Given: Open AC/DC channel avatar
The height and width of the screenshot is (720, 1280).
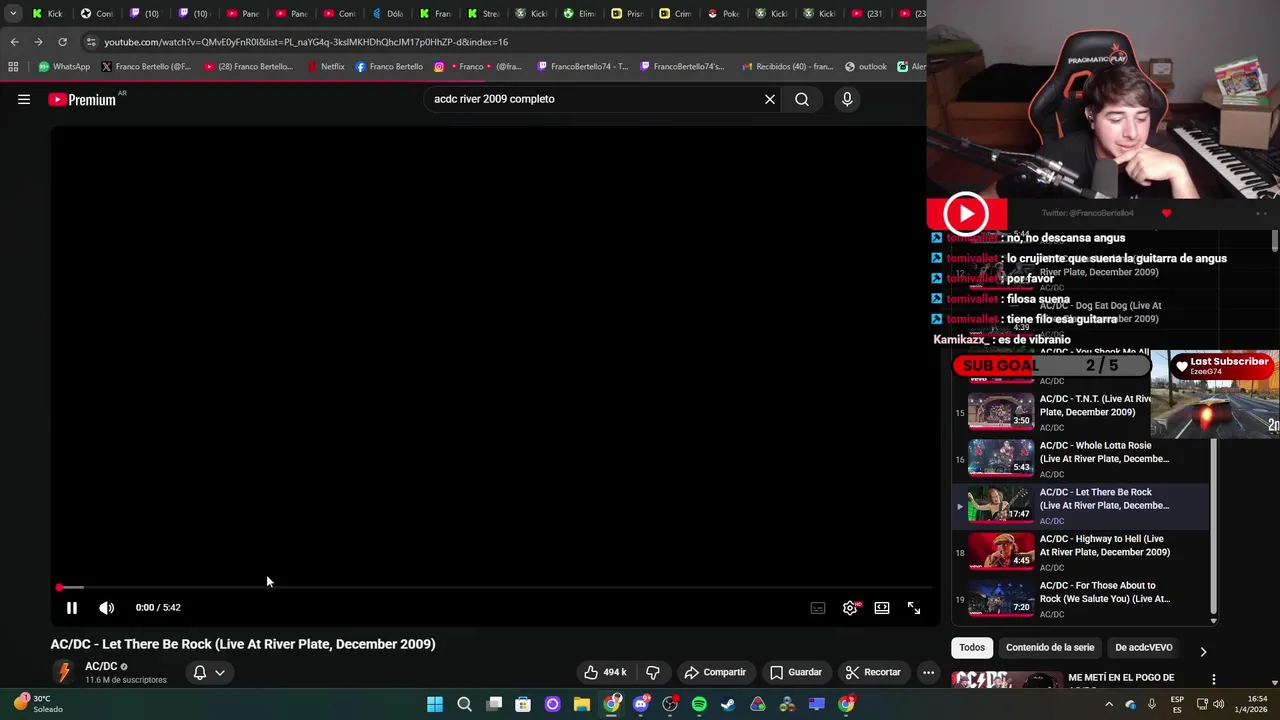Looking at the screenshot, I should coord(64,672).
